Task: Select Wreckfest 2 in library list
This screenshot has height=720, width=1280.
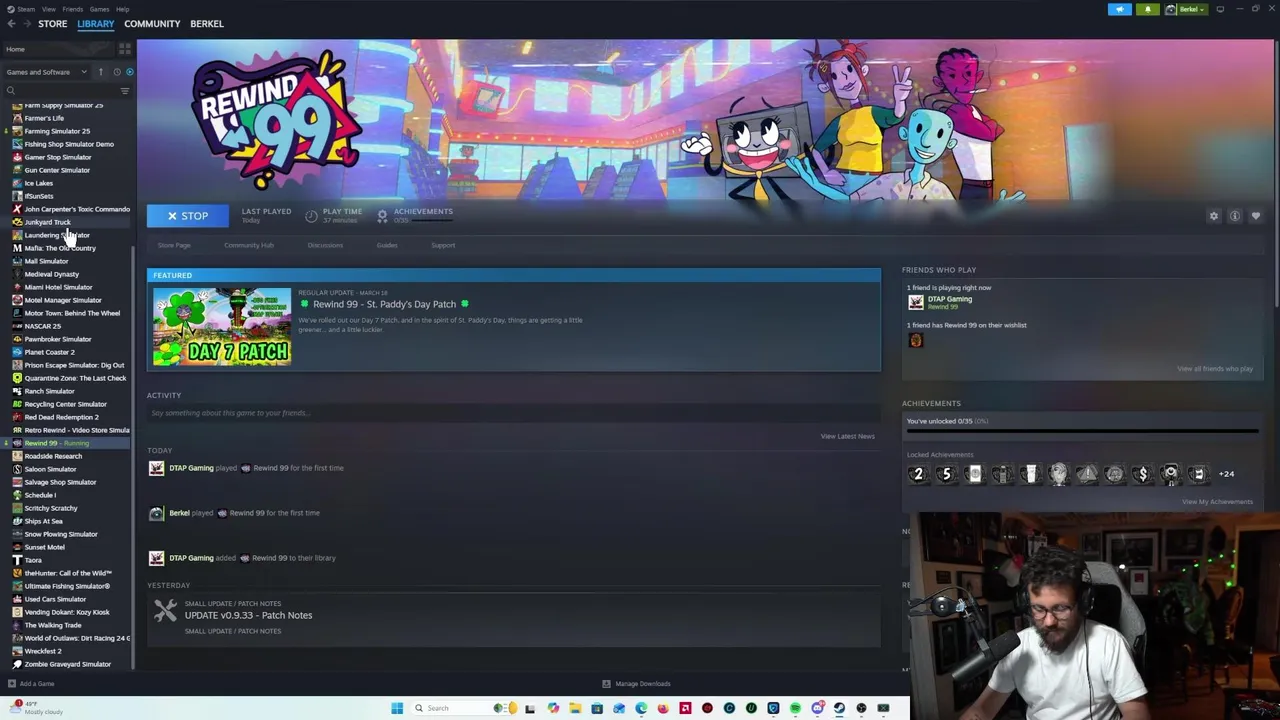Action: pyautogui.click(x=42, y=651)
